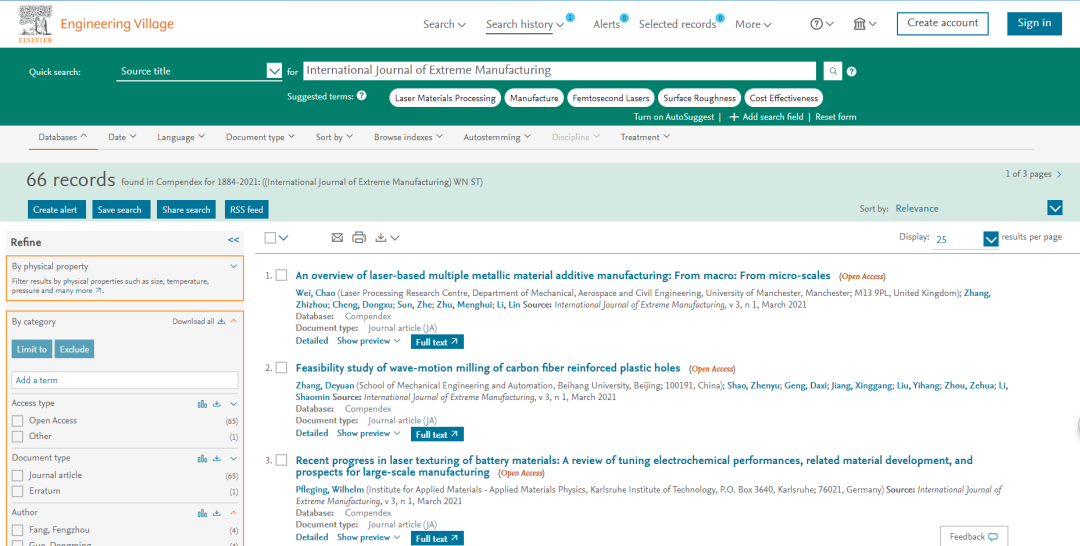This screenshot has width=1080, height=546.
Task: Select record 1 checkbox by Wei, Chao
Action: [281, 275]
